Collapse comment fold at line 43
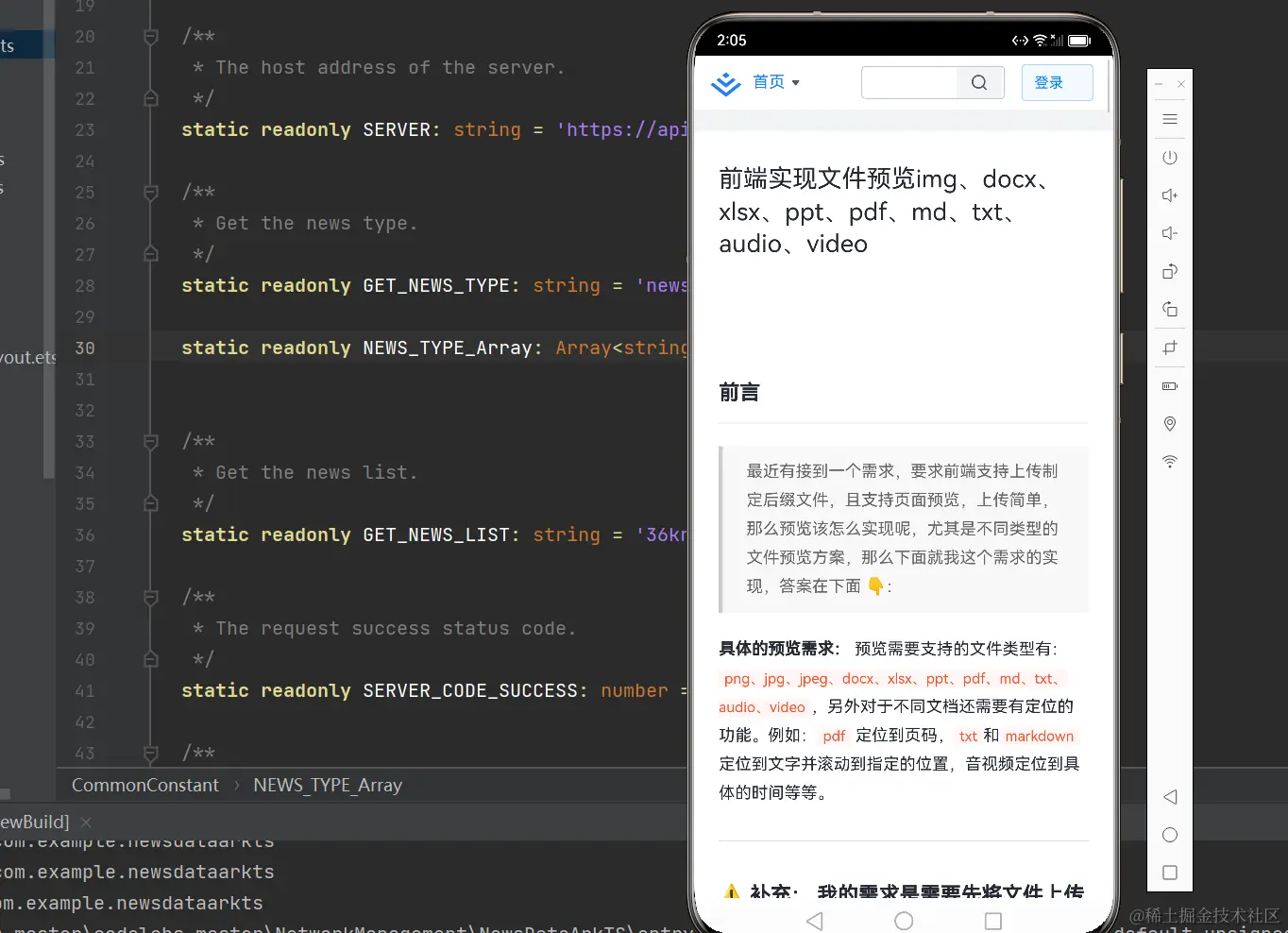 (151, 753)
